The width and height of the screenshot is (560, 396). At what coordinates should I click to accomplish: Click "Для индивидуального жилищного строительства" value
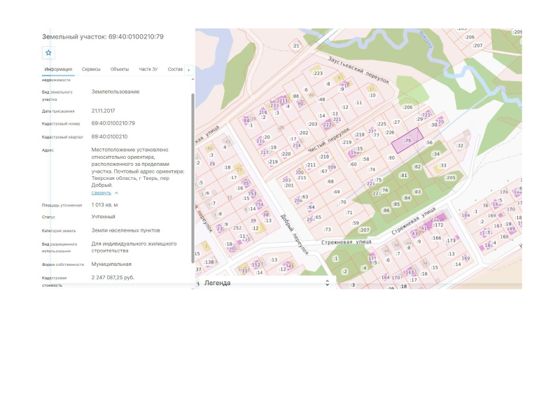pyautogui.click(x=134, y=247)
